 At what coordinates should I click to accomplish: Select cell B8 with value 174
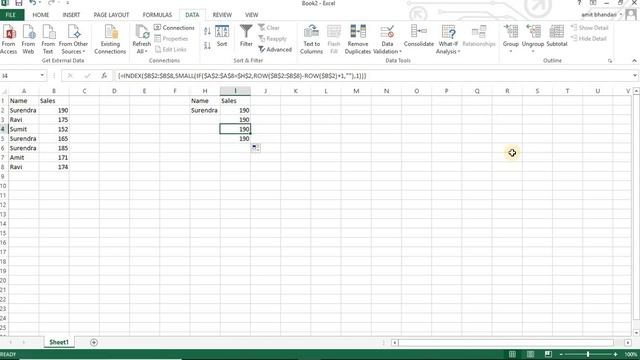54,167
